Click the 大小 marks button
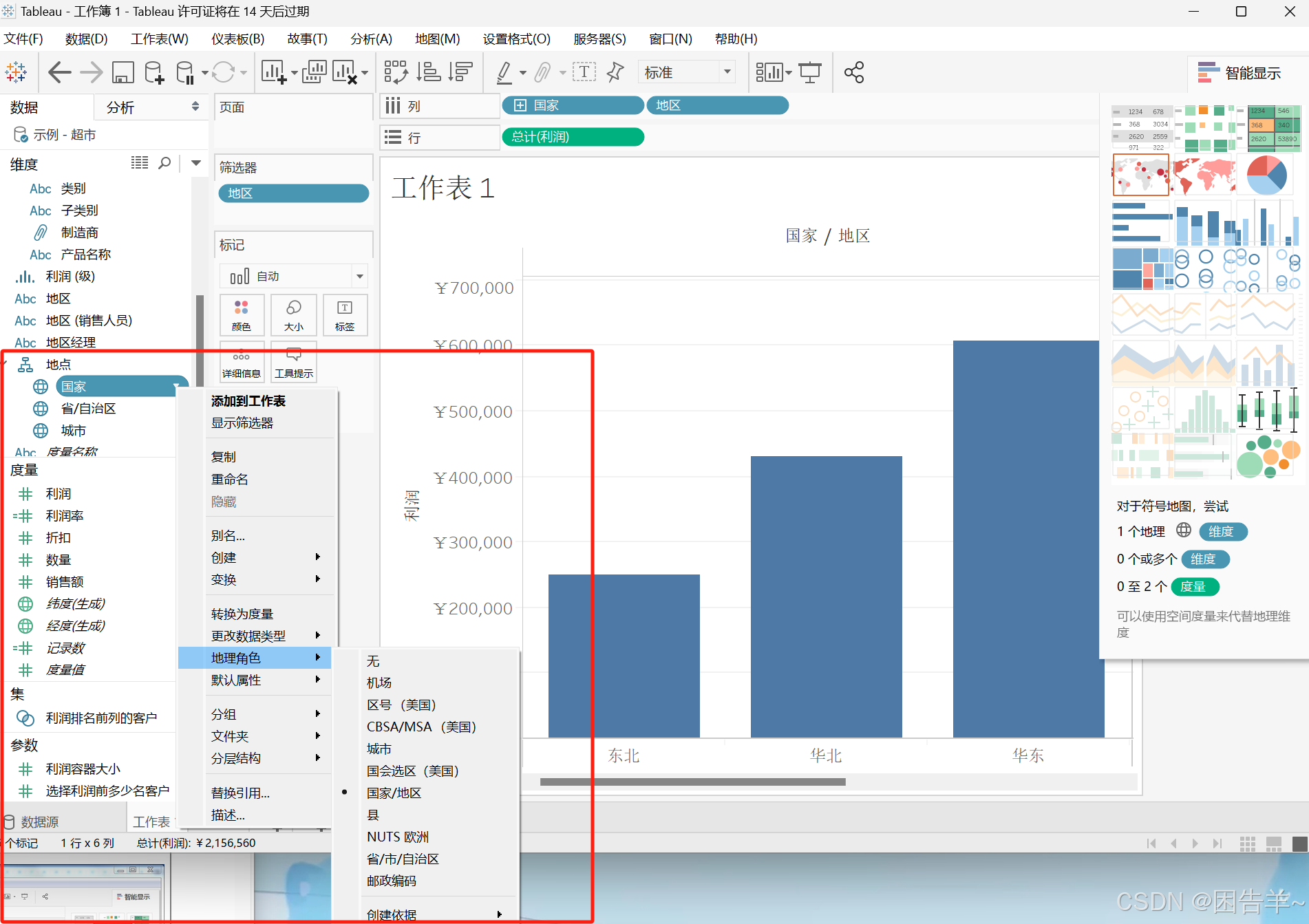The image size is (1309, 924). 294,315
